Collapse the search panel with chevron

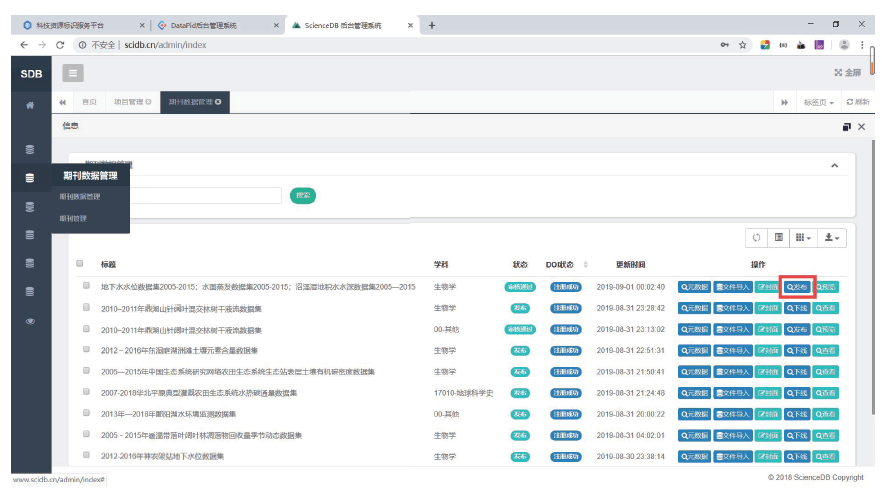[834, 165]
